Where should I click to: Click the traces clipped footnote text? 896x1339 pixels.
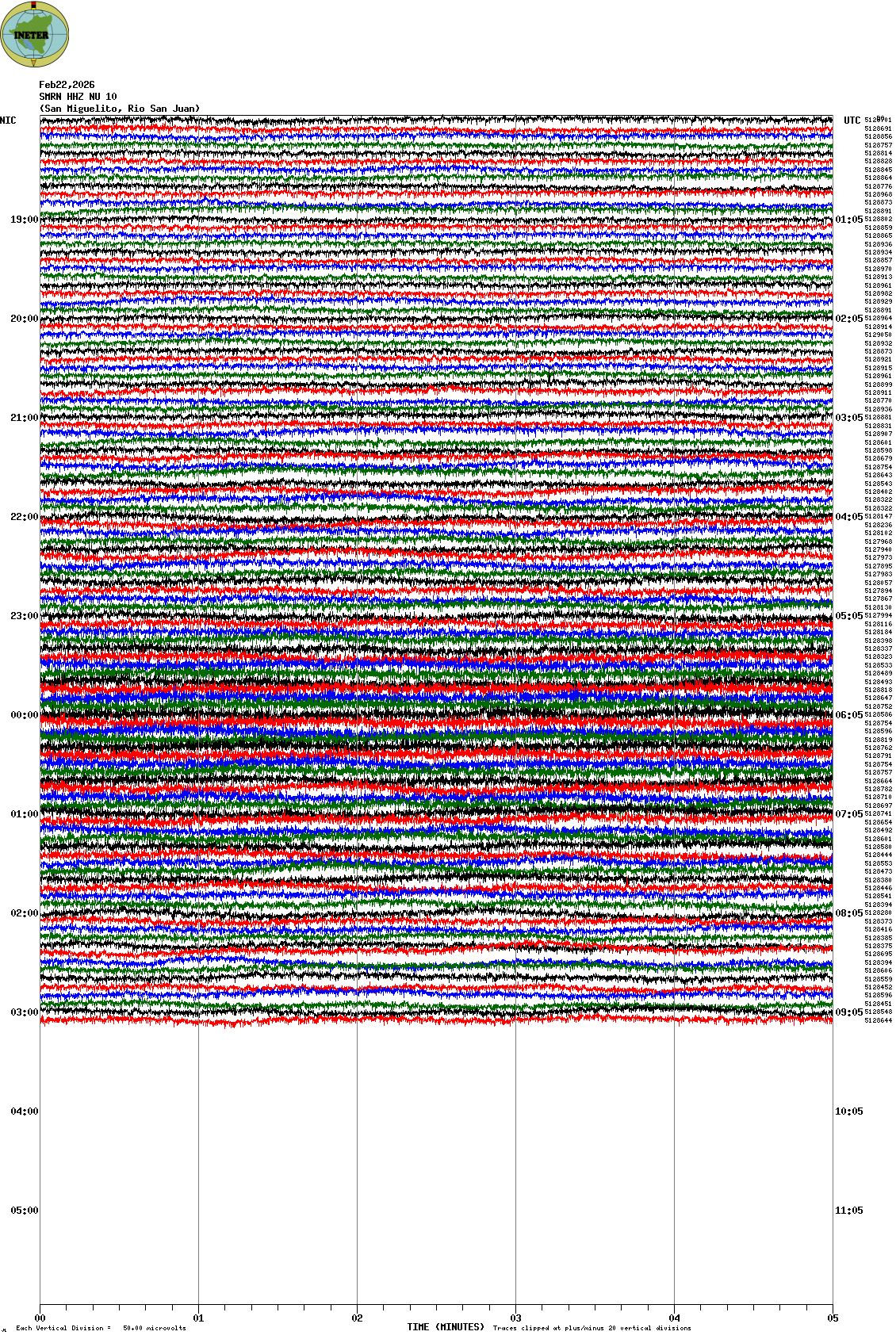[x=592, y=1328]
